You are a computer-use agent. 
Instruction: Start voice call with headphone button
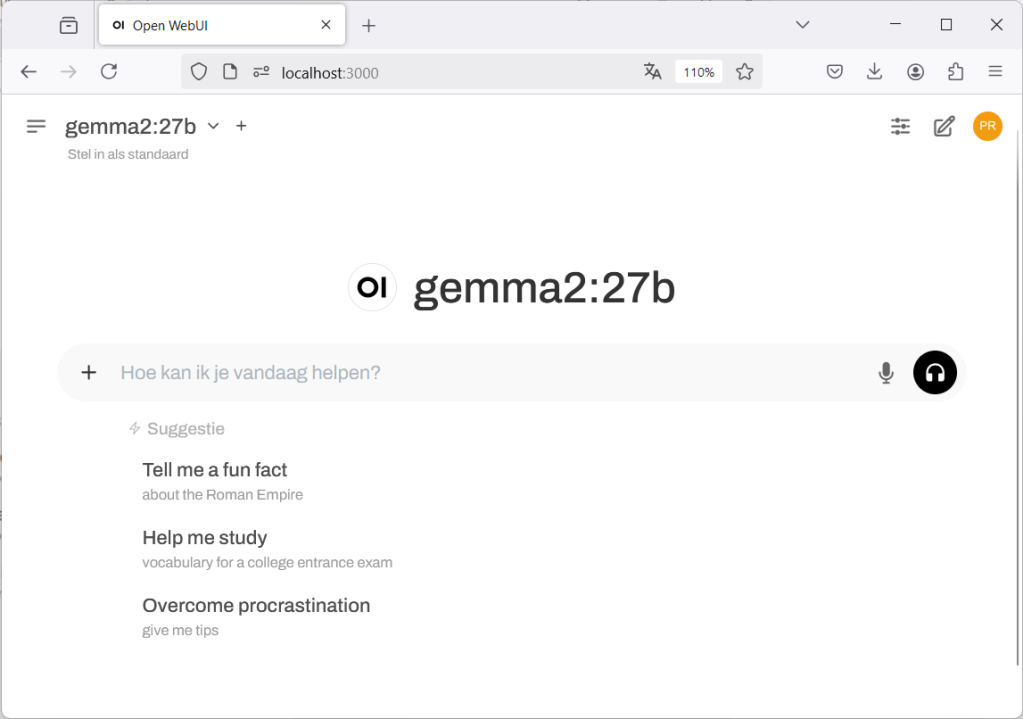934,373
